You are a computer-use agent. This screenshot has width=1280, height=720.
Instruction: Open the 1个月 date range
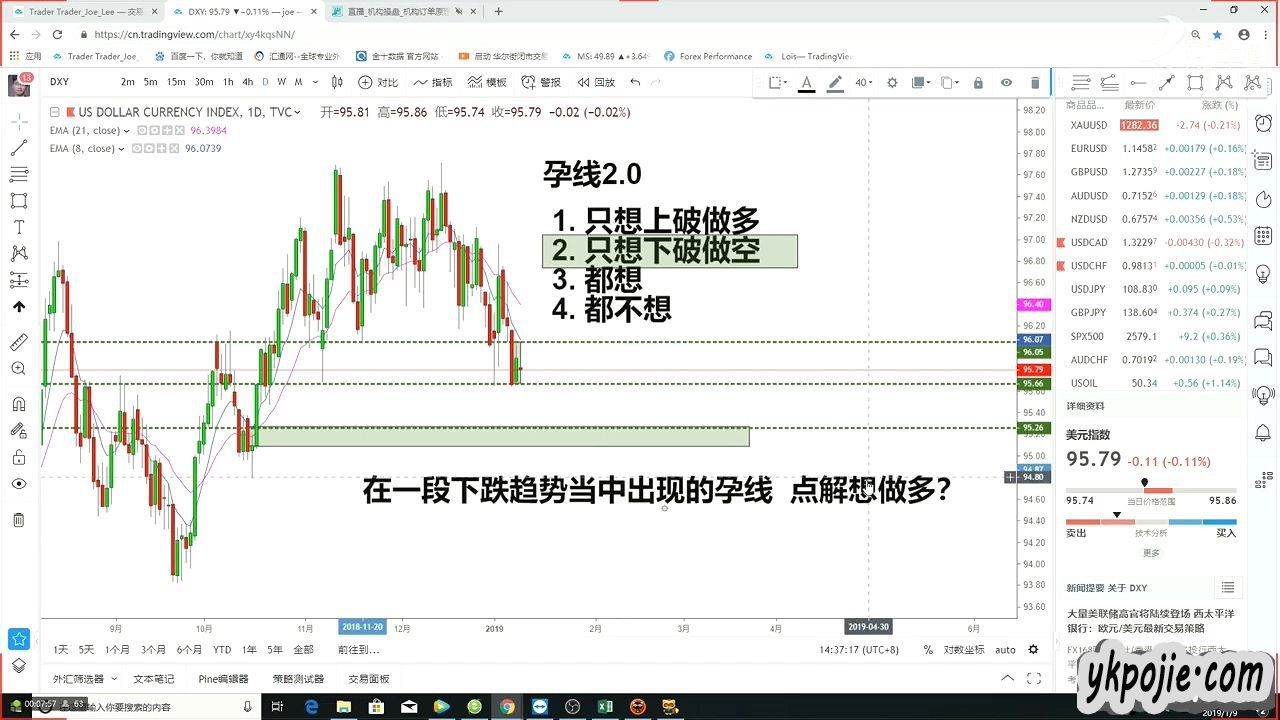click(117, 650)
